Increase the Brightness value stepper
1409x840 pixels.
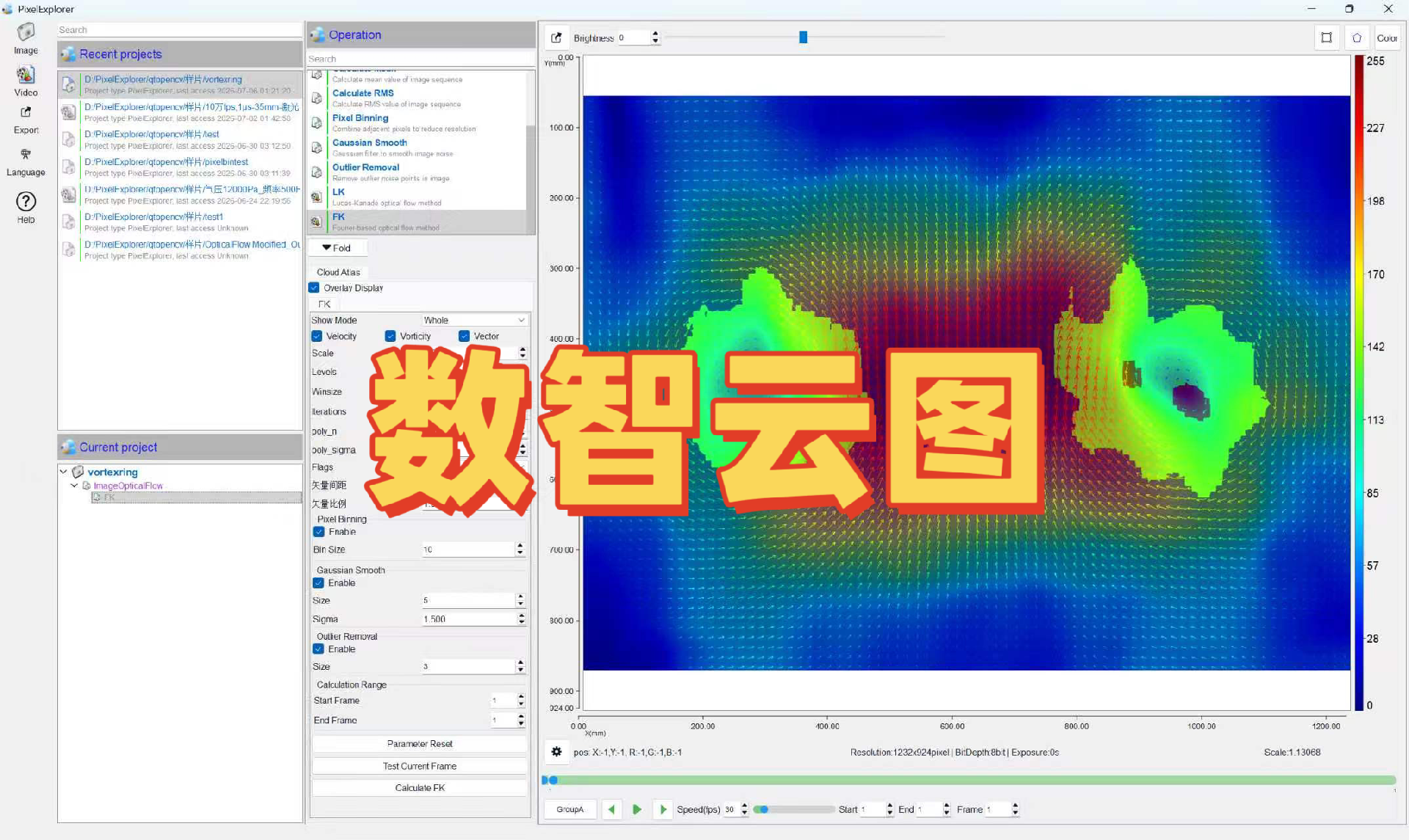pyautogui.click(x=655, y=34)
